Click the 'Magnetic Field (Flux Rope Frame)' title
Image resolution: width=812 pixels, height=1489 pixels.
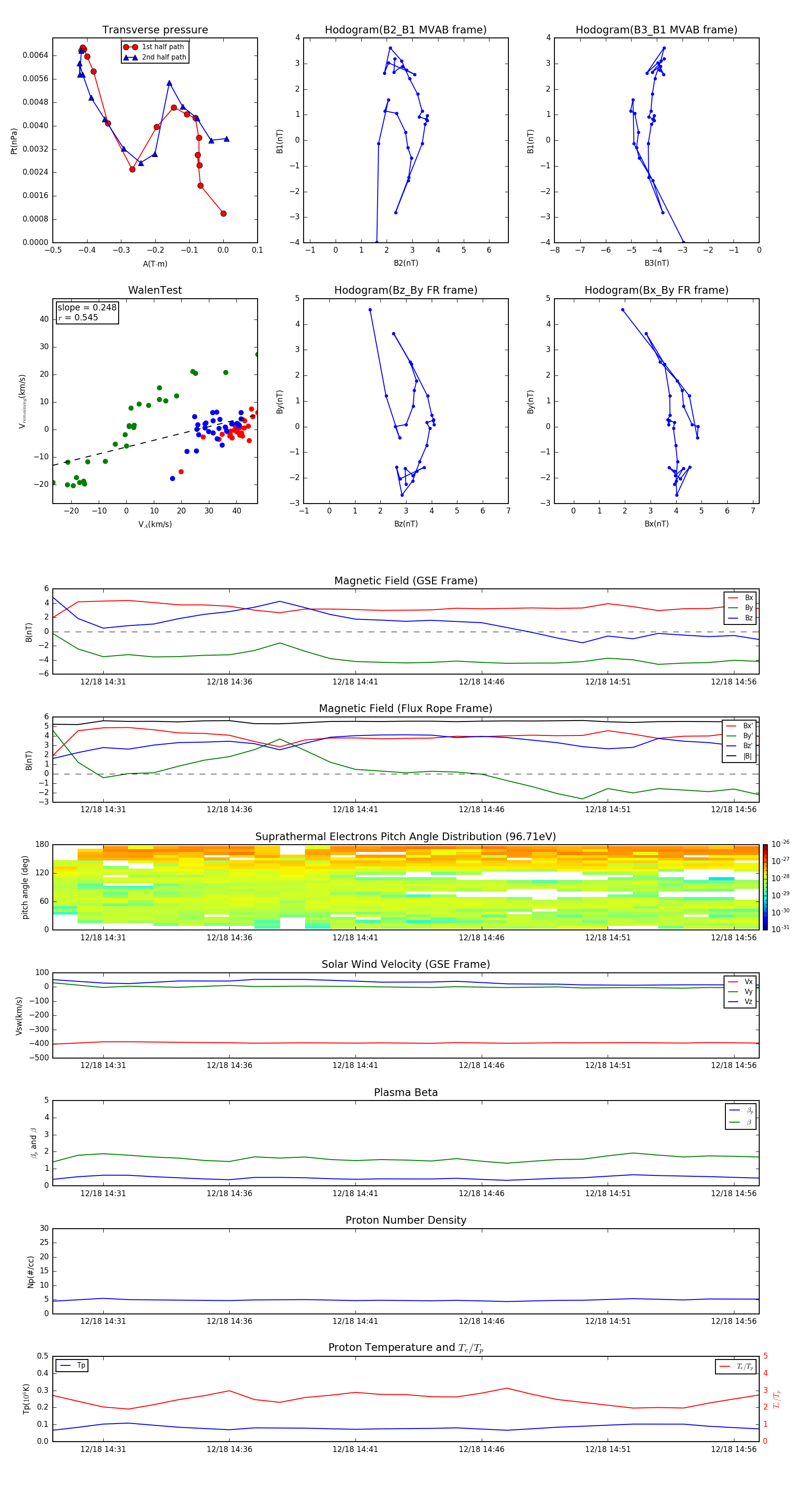click(x=406, y=709)
